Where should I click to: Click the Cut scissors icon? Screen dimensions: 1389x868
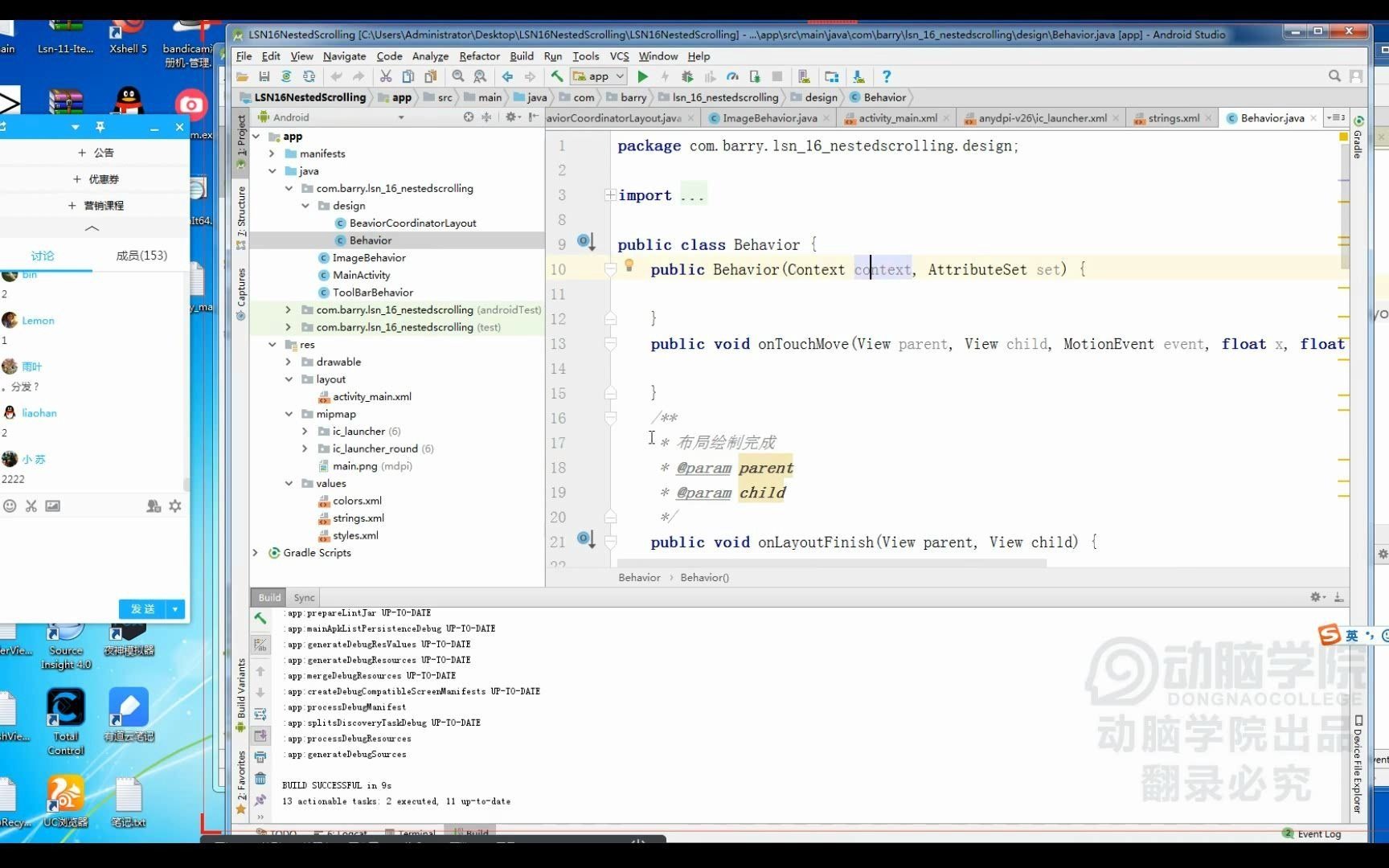pos(386,76)
